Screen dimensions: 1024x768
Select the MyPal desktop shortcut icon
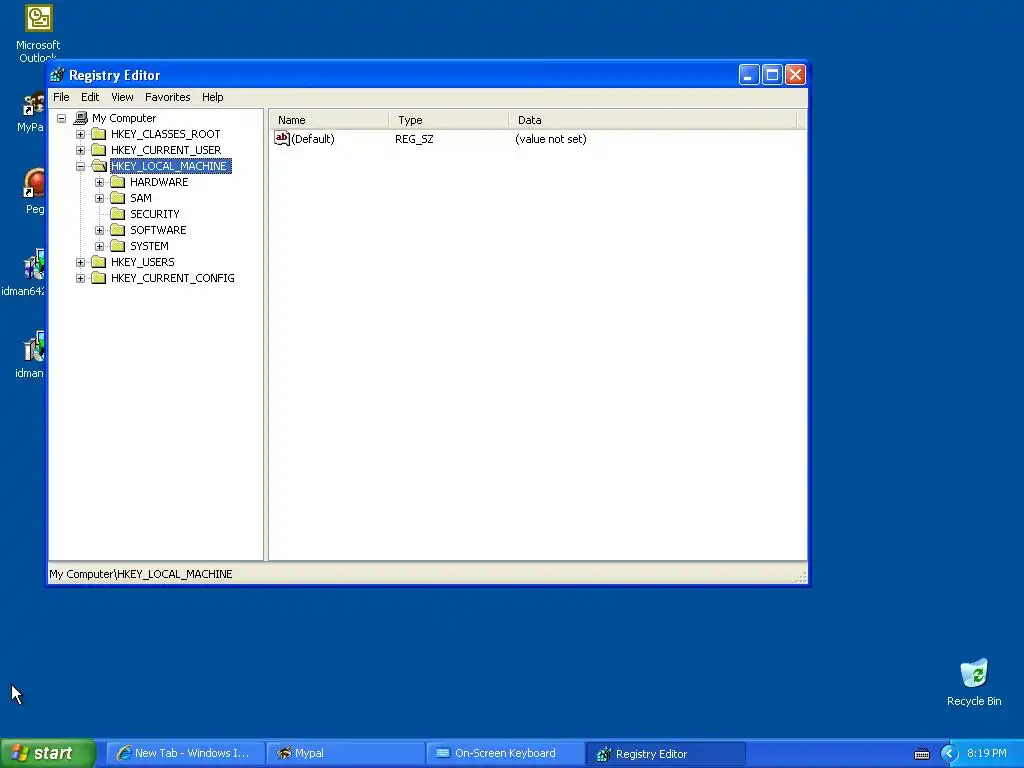pyautogui.click(x=33, y=104)
